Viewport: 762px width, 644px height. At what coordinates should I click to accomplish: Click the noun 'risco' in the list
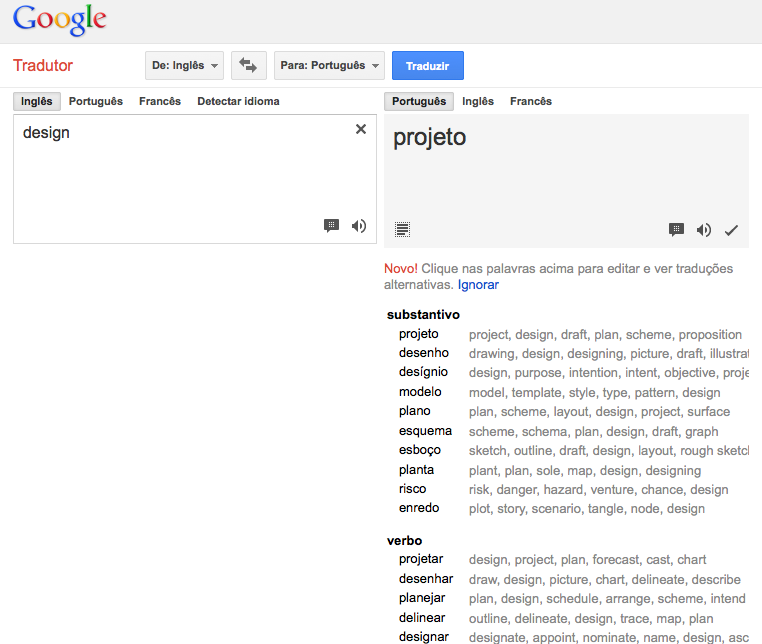(413, 489)
